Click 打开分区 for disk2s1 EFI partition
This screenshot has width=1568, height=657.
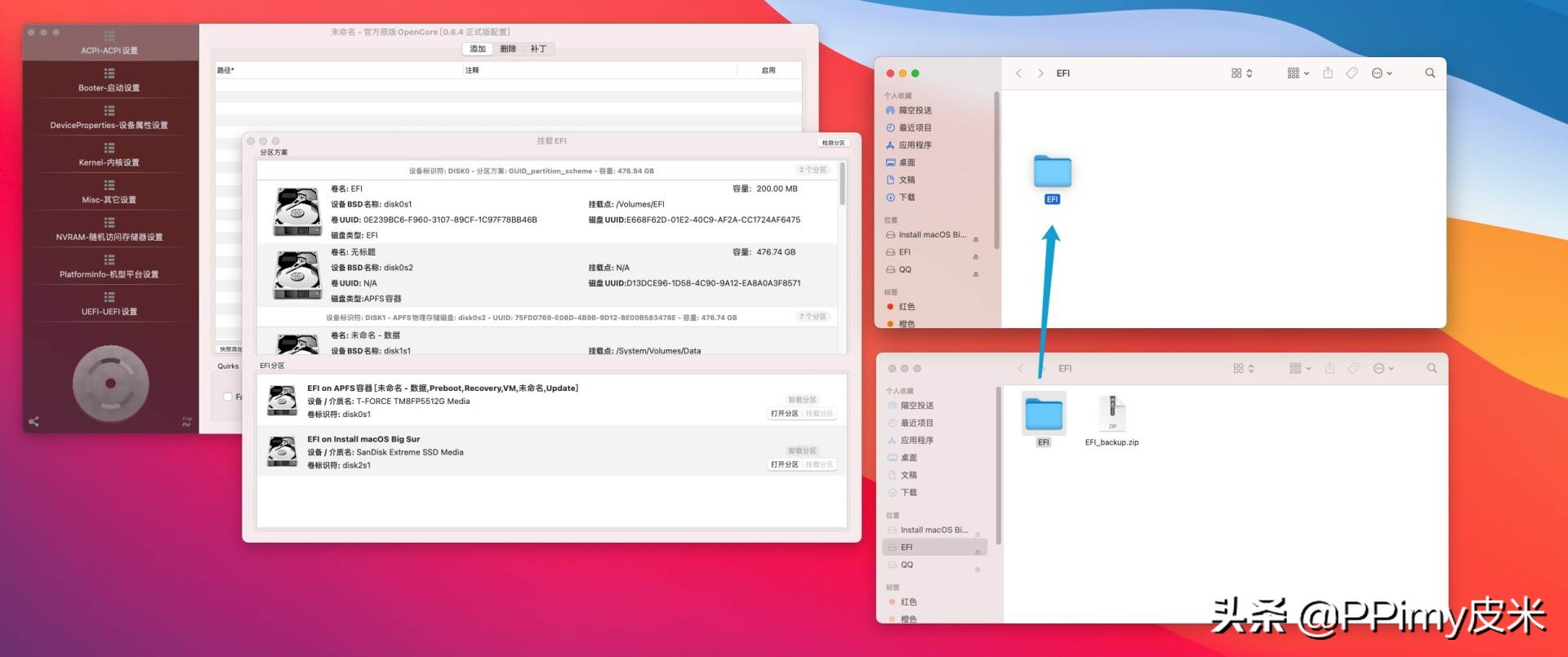(x=785, y=464)
